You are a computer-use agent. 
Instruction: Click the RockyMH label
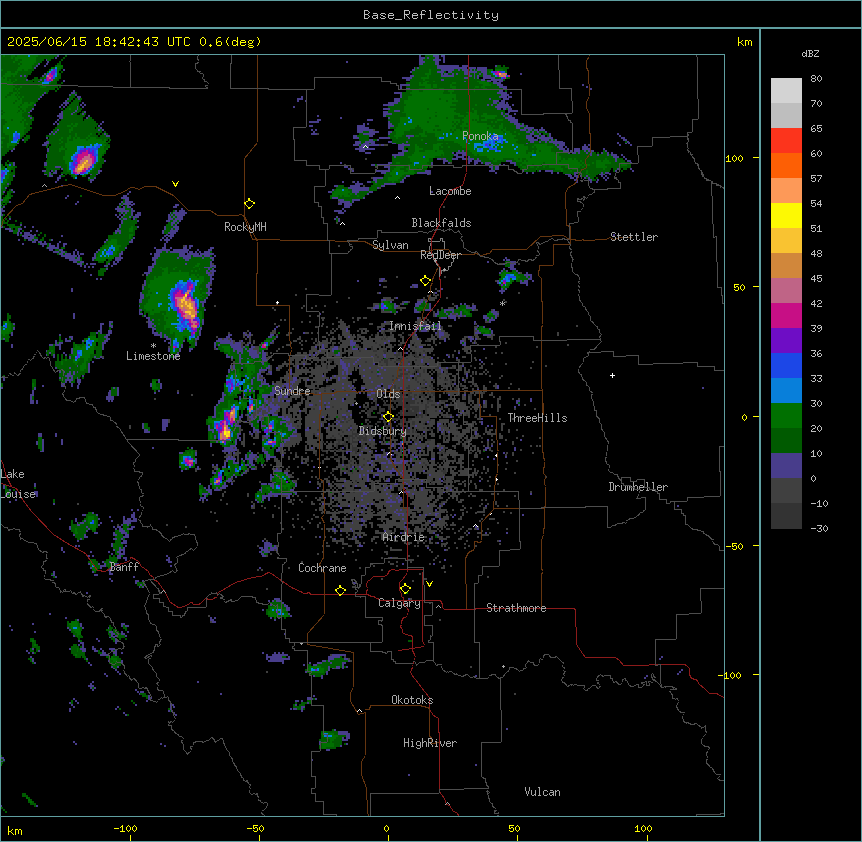point(245,226)
